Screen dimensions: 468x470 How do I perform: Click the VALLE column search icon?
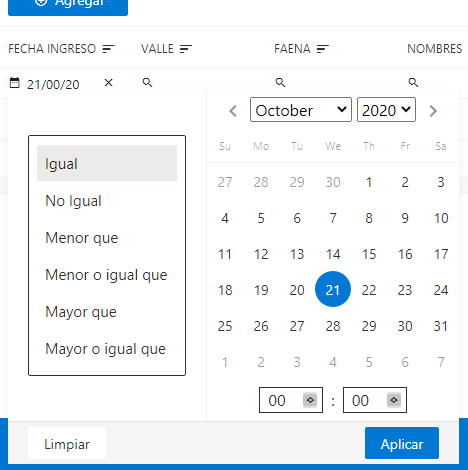tap(147, 82)
